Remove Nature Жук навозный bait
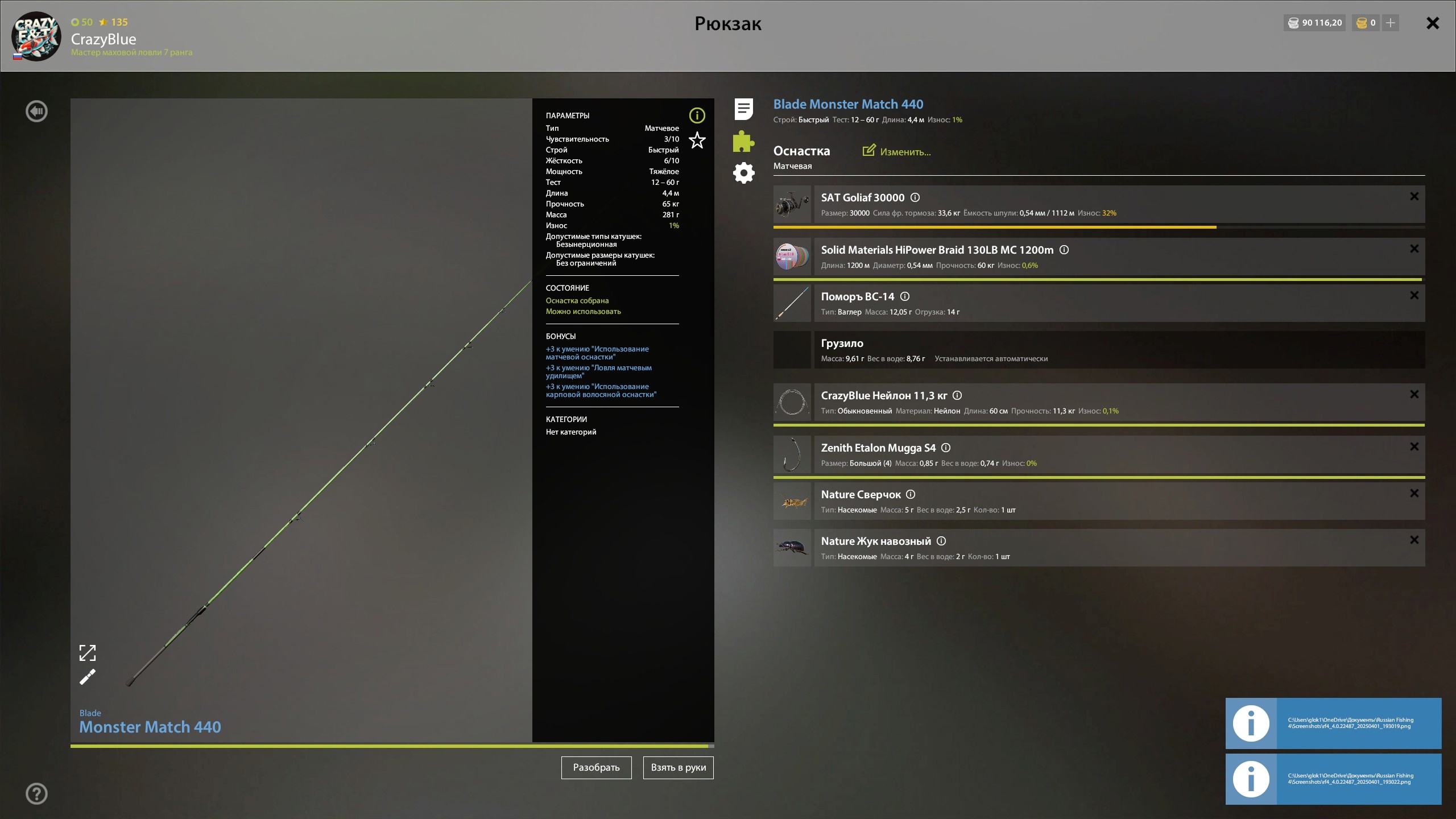Screen dimensions: 1456x819 pos(1414,540)
